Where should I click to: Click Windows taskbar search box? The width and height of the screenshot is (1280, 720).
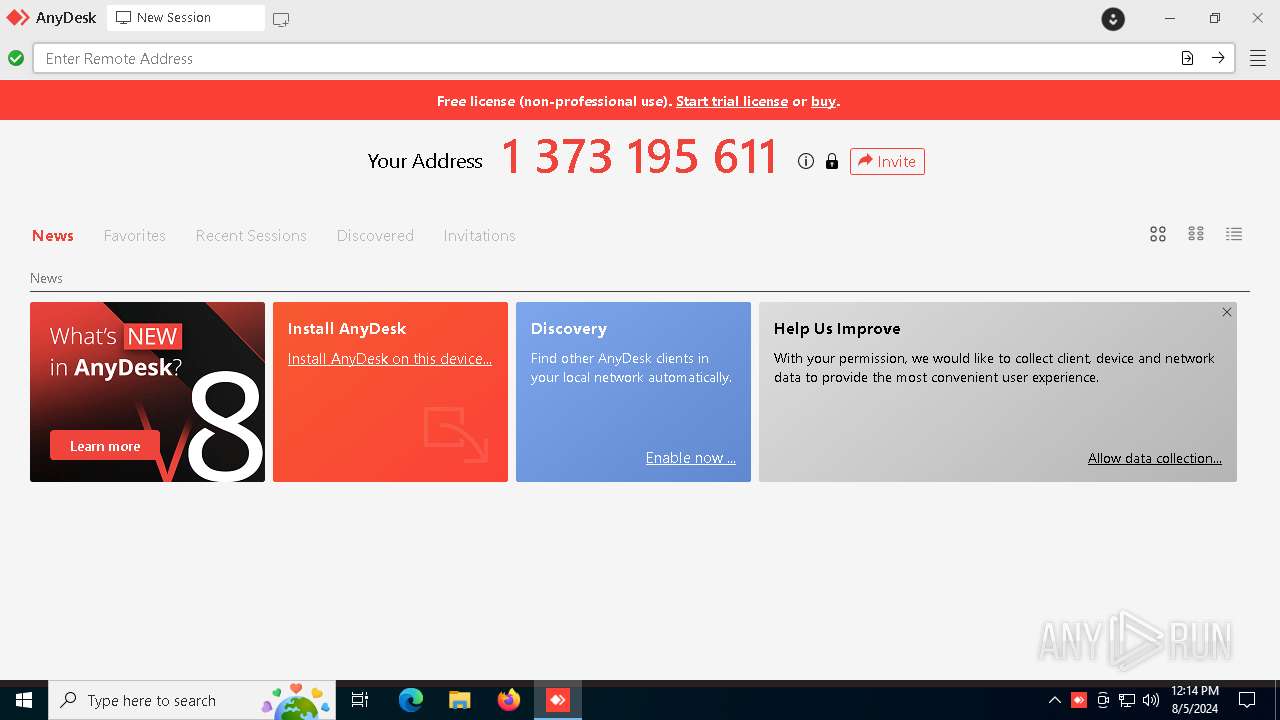click(x=192, y=700)
